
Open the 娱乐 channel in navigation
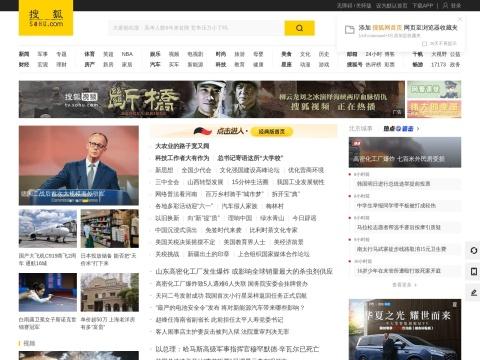155,54
